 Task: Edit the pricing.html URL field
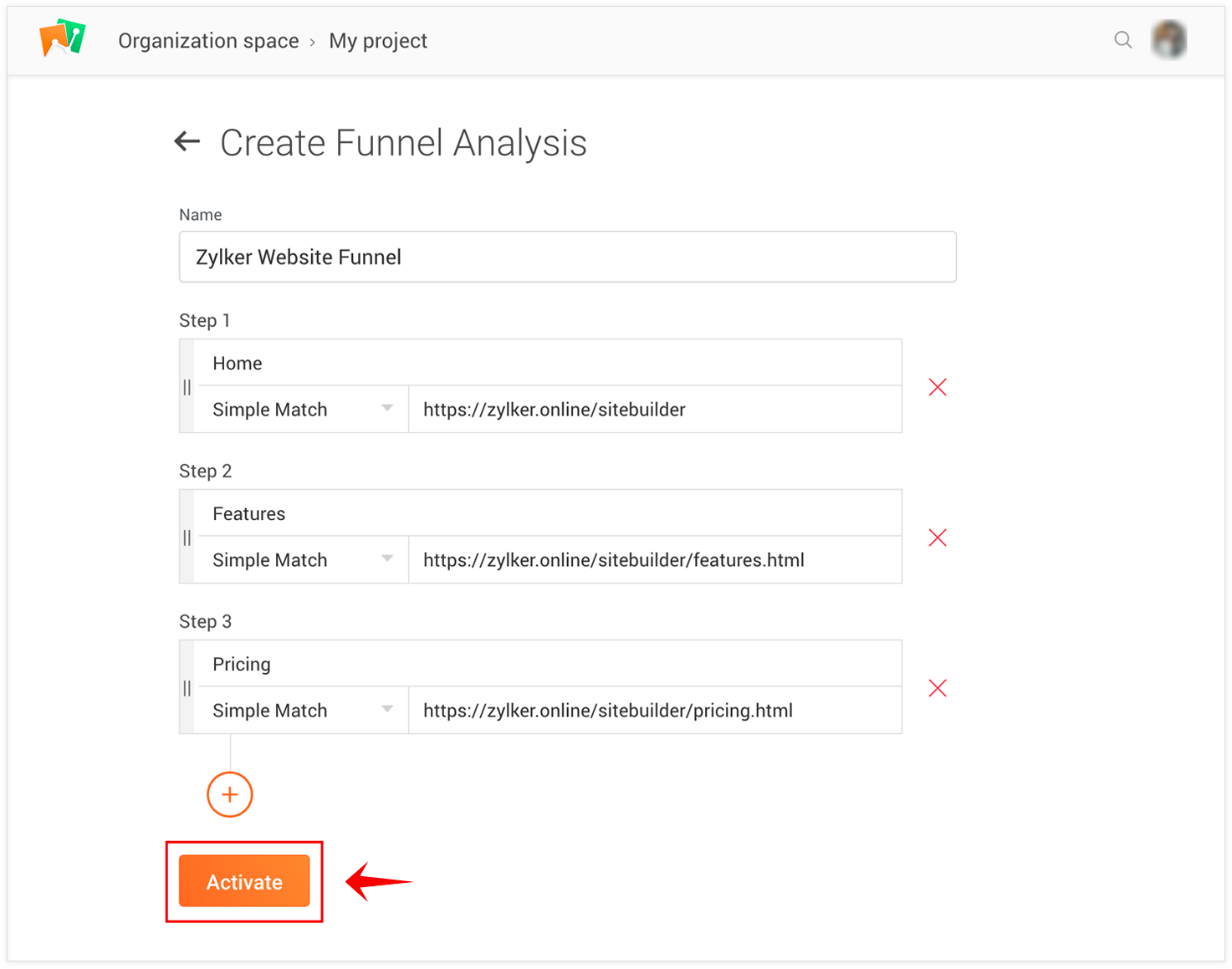pyautogui.click(x=656, y=711)
